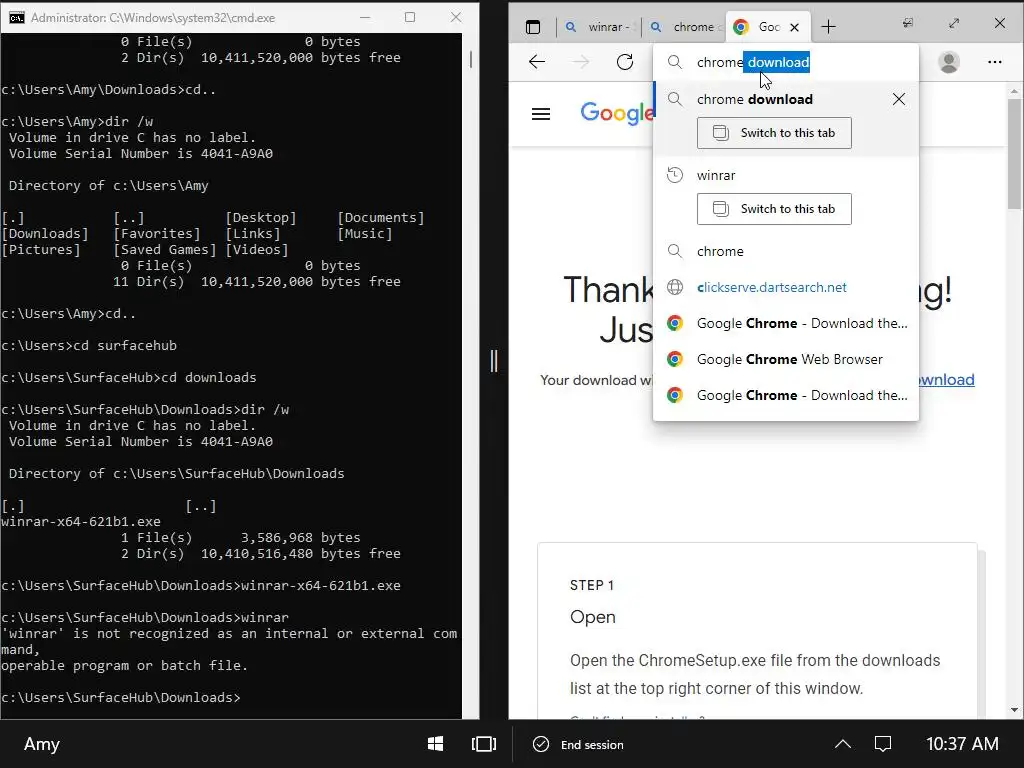Click the cmd window scrollbar thumb
The width and height of the screenshot is (1024, 768).
[x=471, y=59]
